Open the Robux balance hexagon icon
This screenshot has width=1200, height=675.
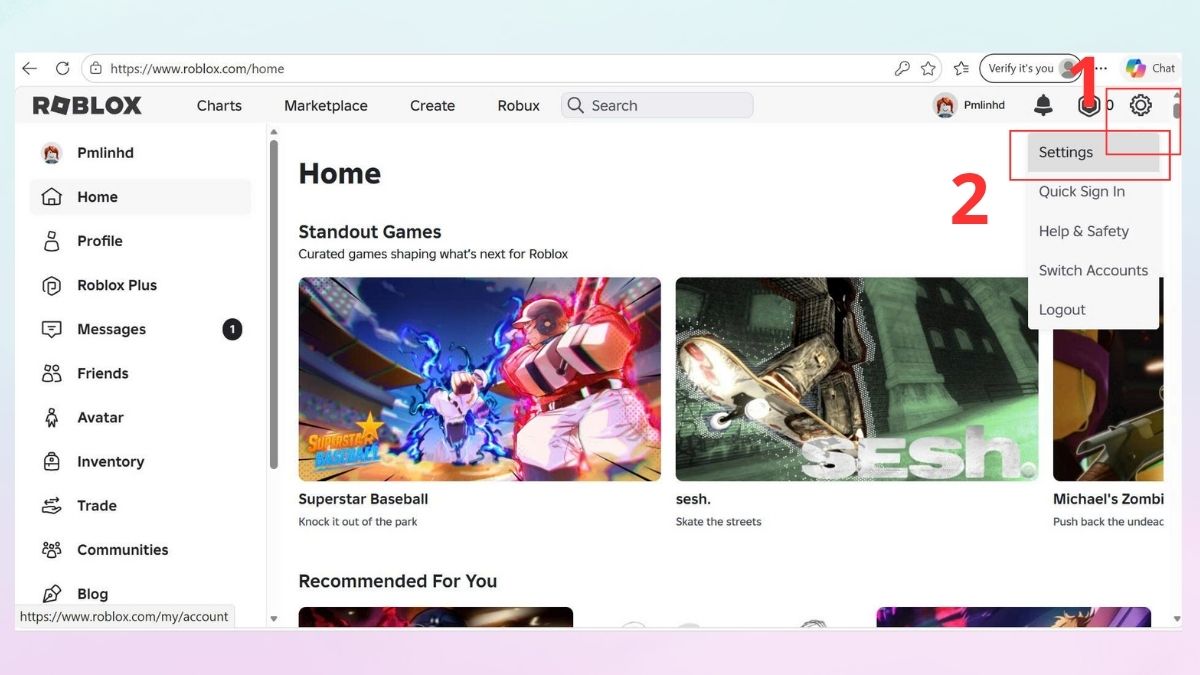click(x=1088, y=105)
